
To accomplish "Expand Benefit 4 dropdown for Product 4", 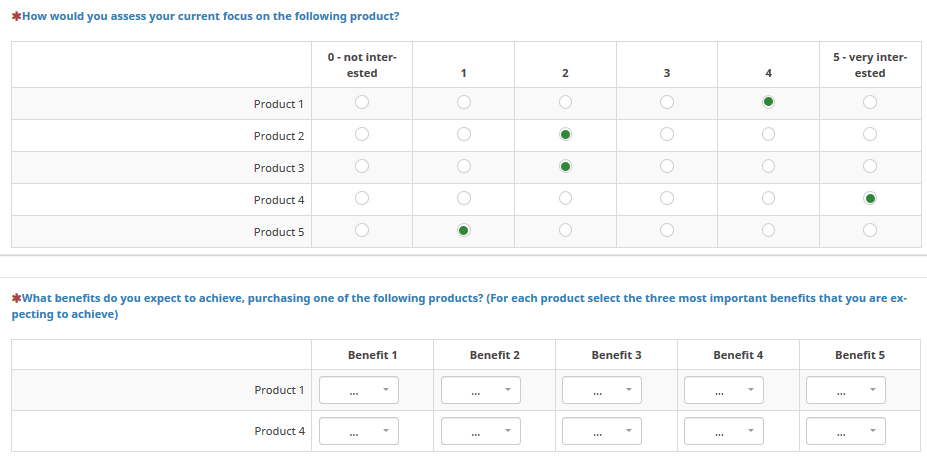I will (724, 431).
